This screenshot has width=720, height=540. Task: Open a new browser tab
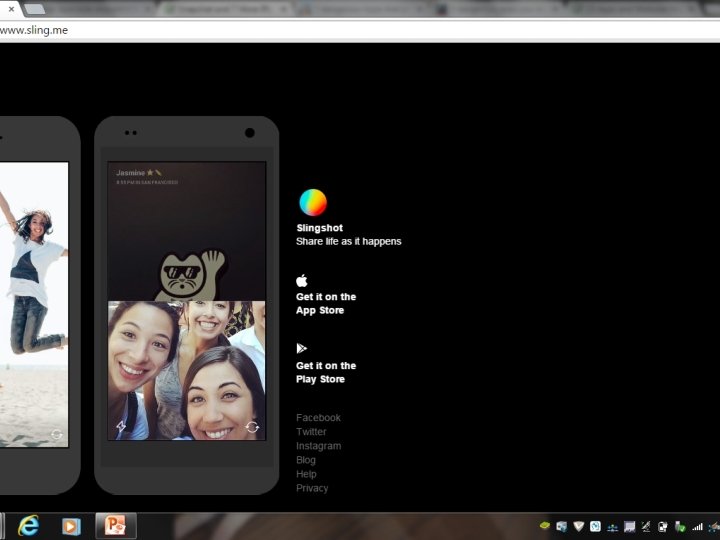[x=34, y=9]
